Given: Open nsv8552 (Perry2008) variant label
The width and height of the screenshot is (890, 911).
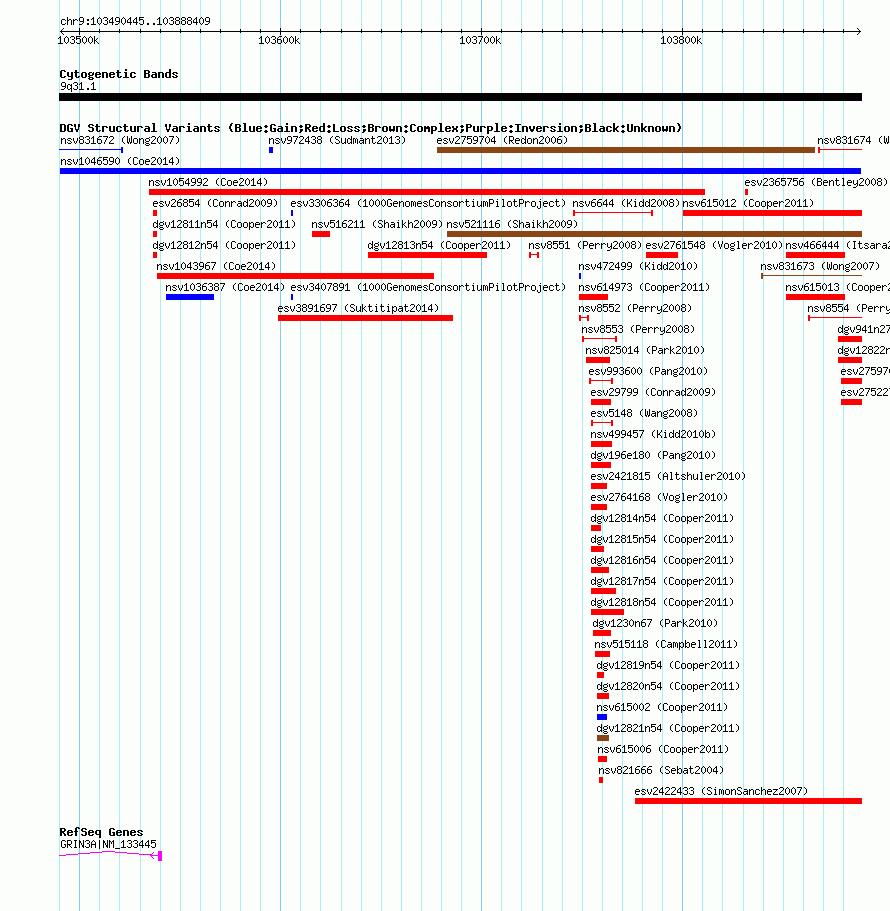Looking at the screenshot, I should pos(635,308).
